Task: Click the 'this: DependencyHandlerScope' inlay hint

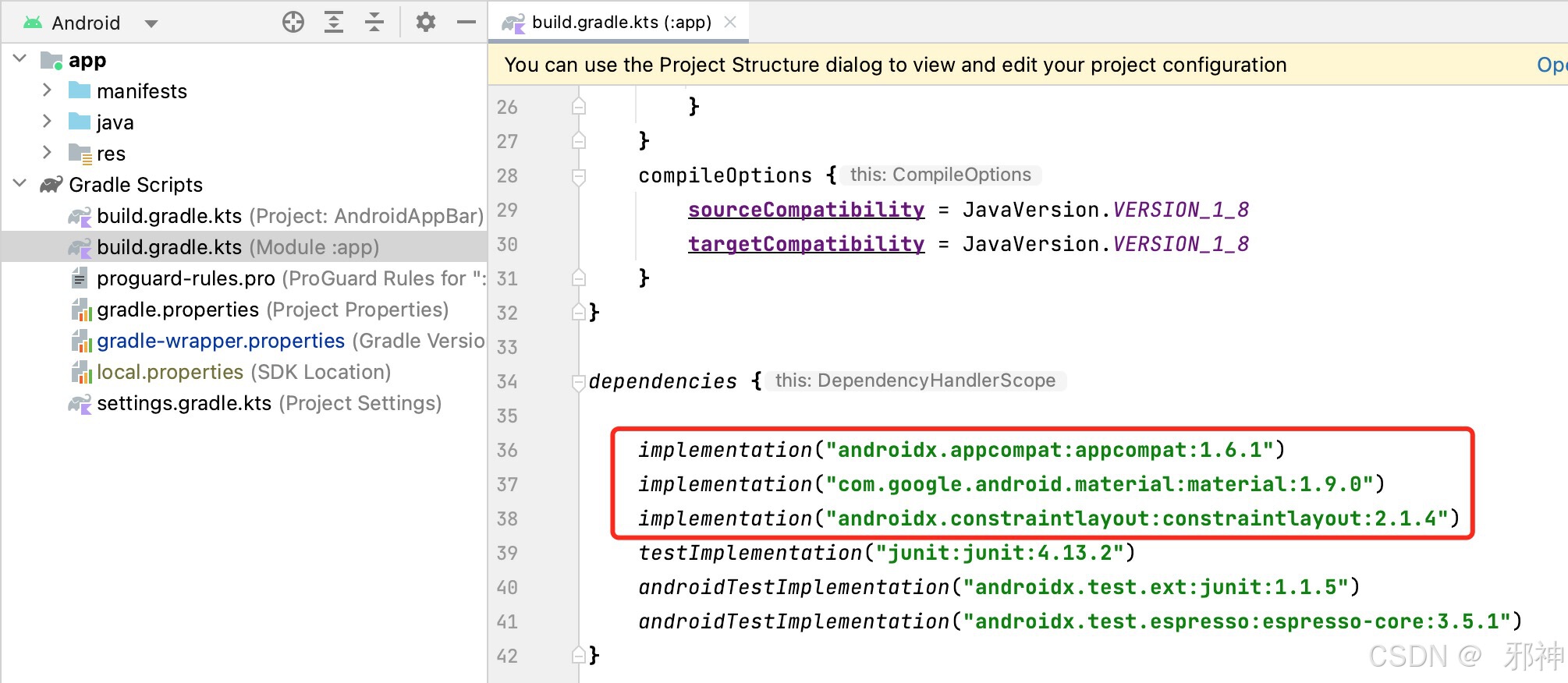Action: (x=915, y=380)
